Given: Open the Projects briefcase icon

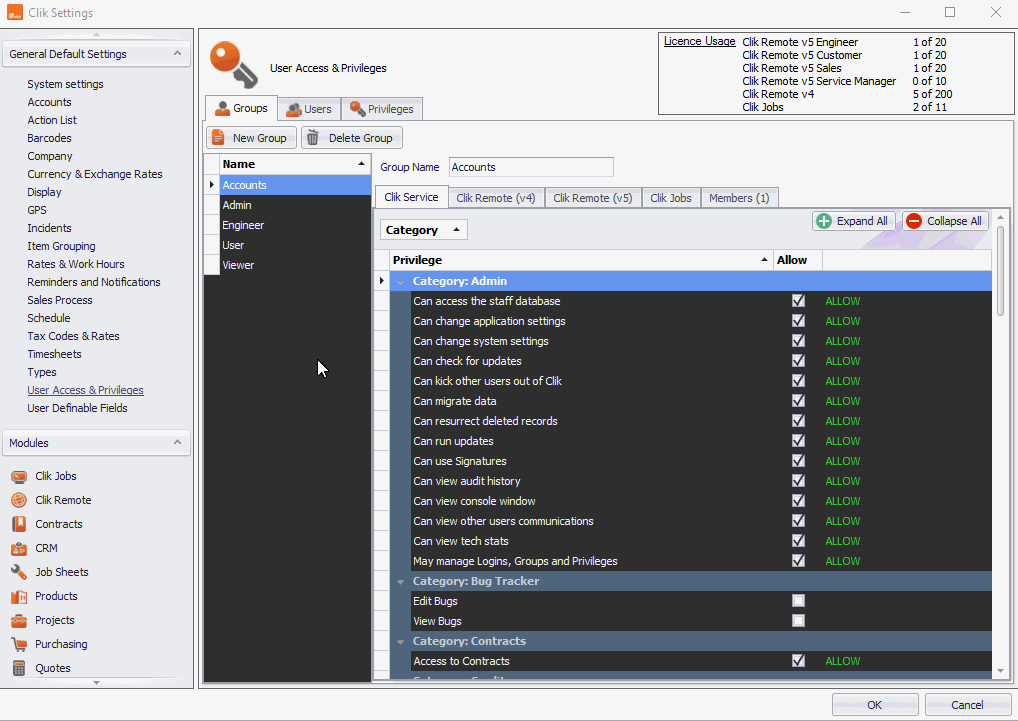Looking at the screenshot, I should click(x=19, y=620).
